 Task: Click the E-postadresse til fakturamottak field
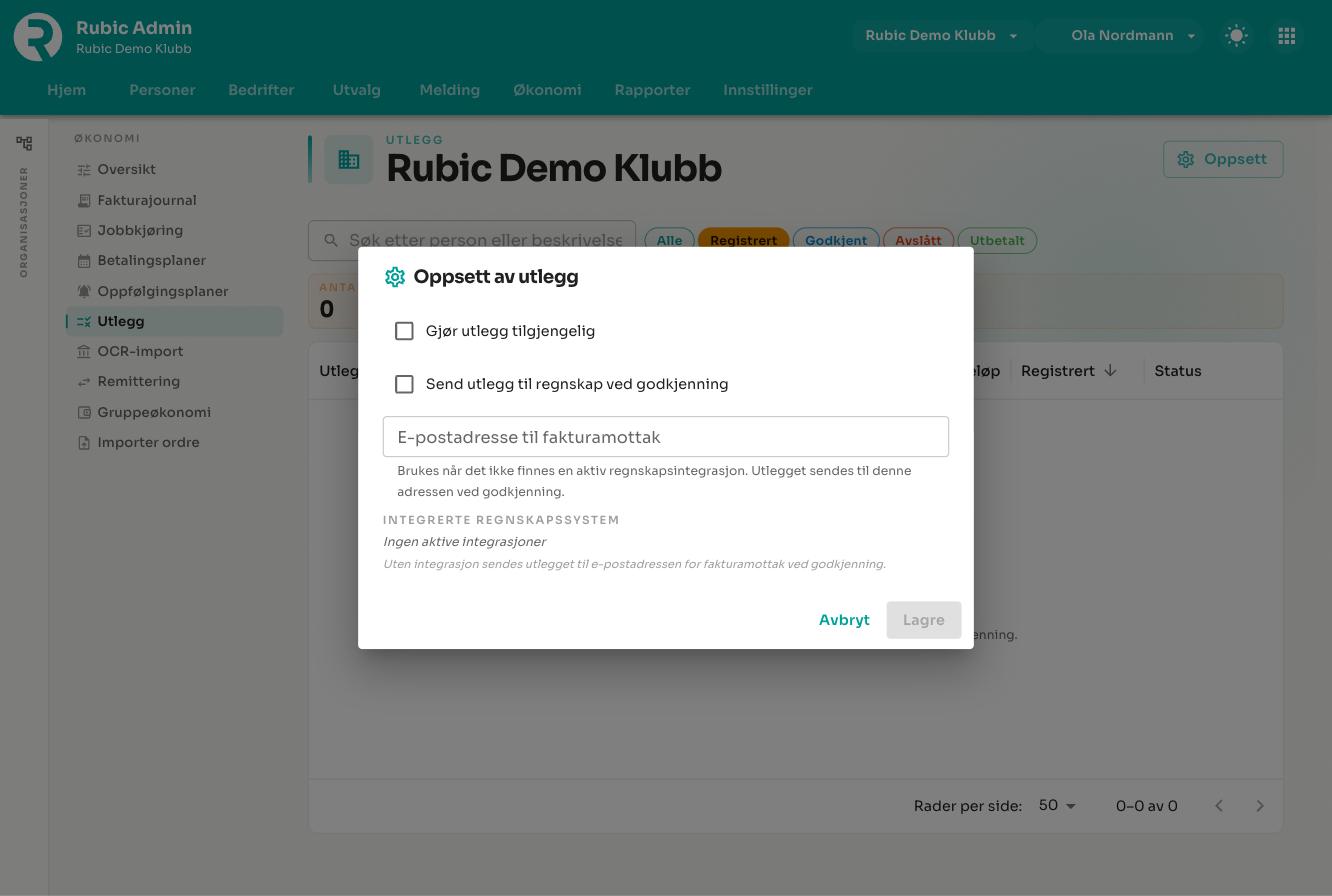666,437
